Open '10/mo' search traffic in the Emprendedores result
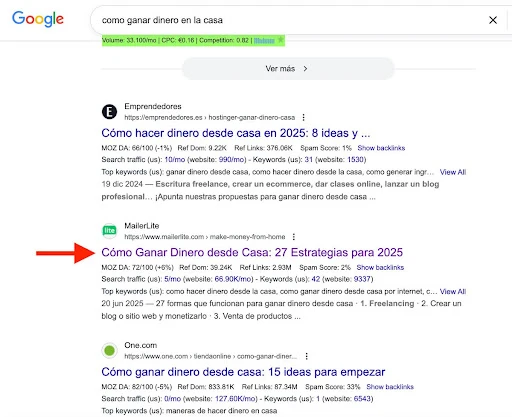The height and width of the screenshot is (417, 512). click(x=175, y=160)
